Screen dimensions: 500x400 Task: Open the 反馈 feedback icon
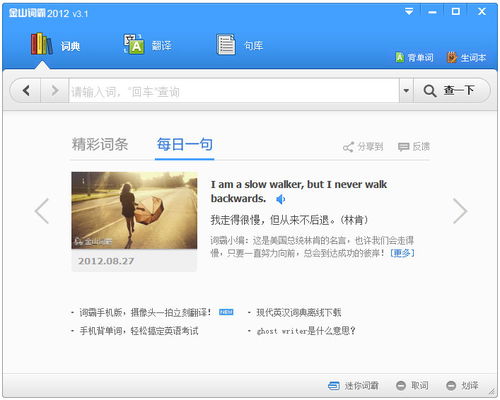point(403,147)
